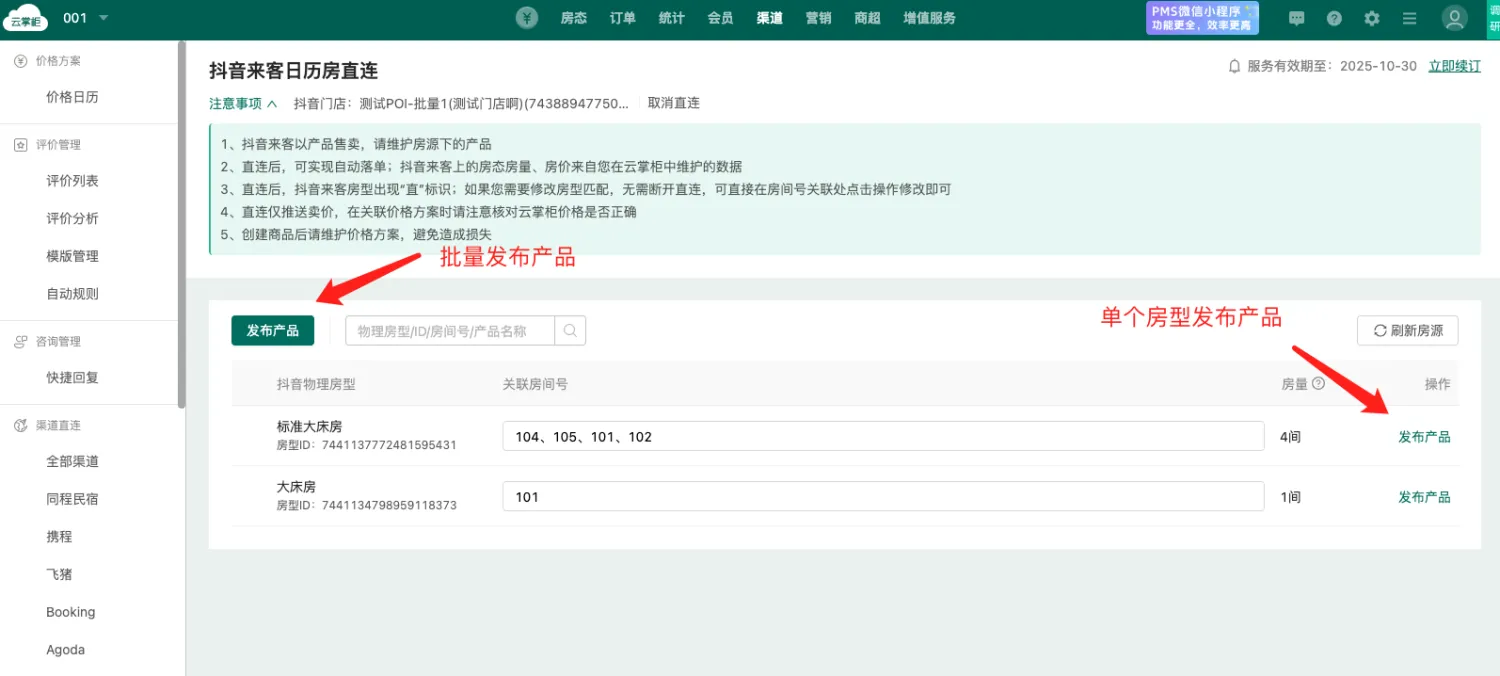Viewport: 1500px width, 676px height.
Task: Click 房型ID 7441137772481595431
Action: (x=367, y=445)
